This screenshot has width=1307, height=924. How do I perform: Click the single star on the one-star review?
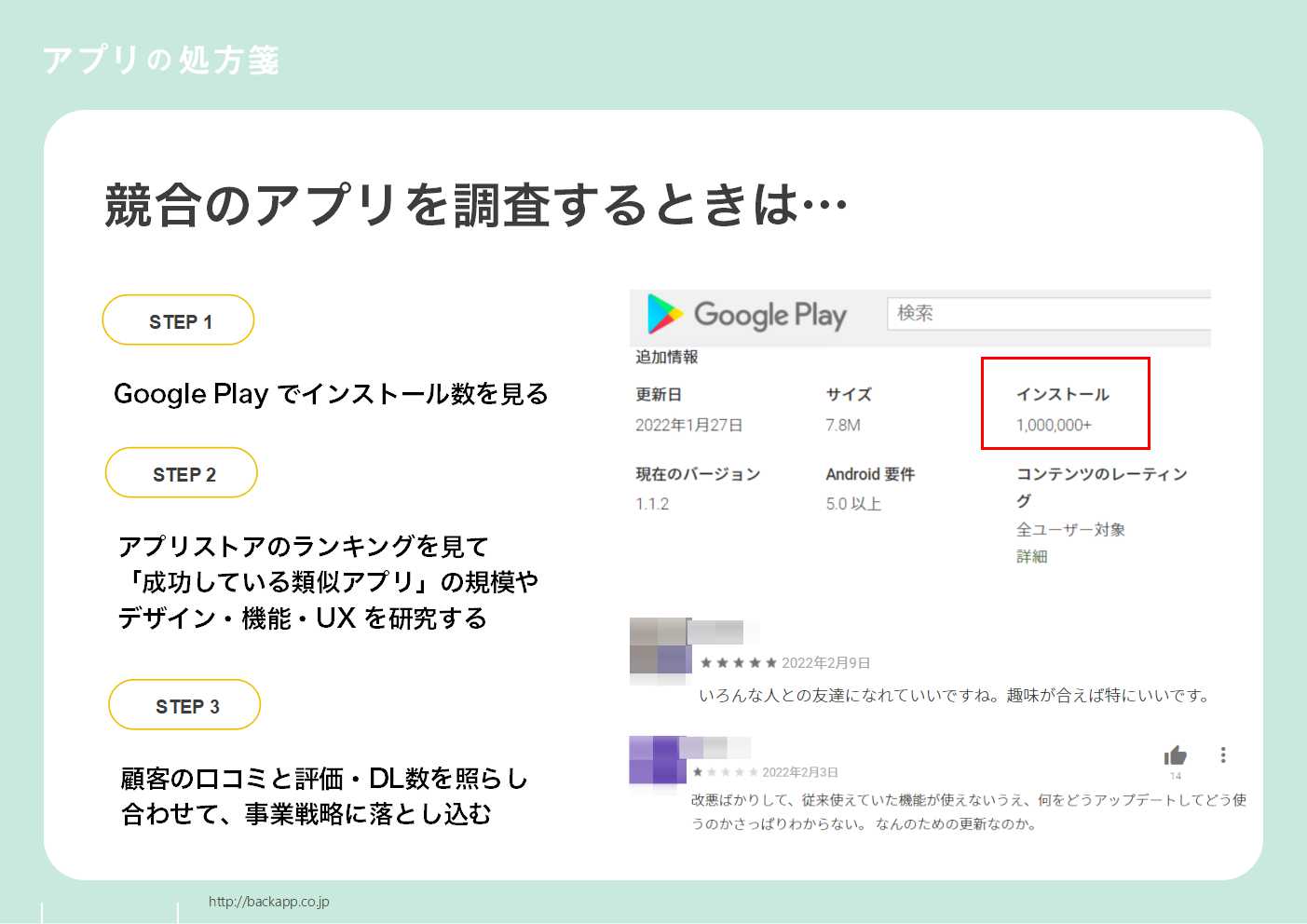[x=699, y=772]
